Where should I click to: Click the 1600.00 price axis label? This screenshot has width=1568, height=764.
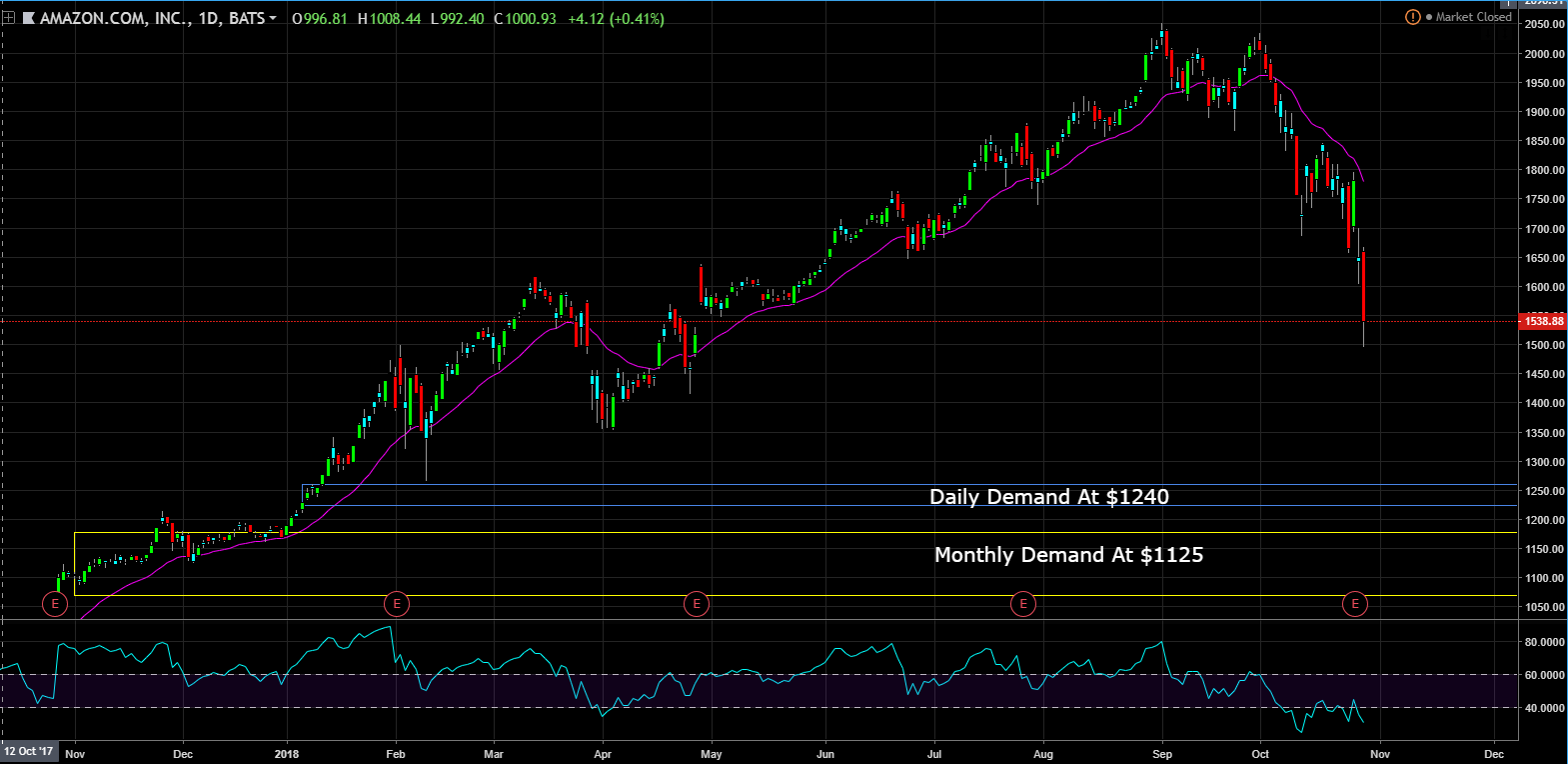point(1544,287)
